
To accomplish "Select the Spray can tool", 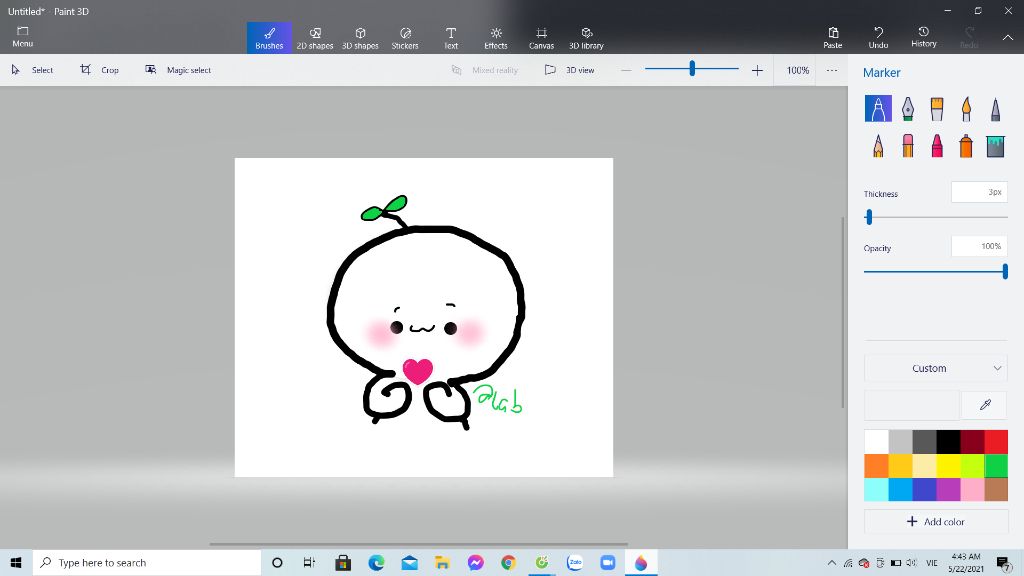I will (x=966, y=146).
